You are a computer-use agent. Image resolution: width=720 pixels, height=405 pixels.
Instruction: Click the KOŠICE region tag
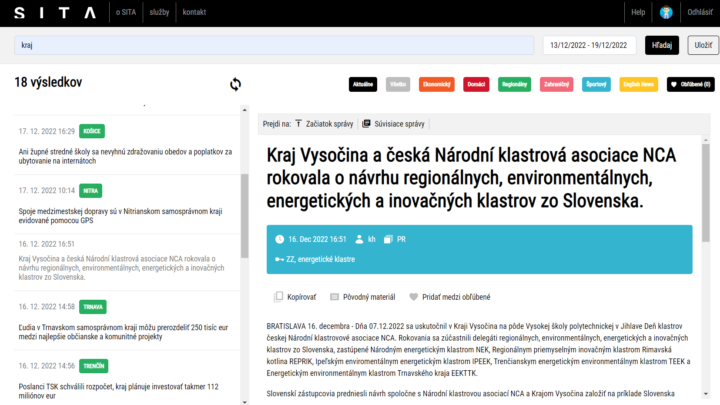tap(92, 131)
